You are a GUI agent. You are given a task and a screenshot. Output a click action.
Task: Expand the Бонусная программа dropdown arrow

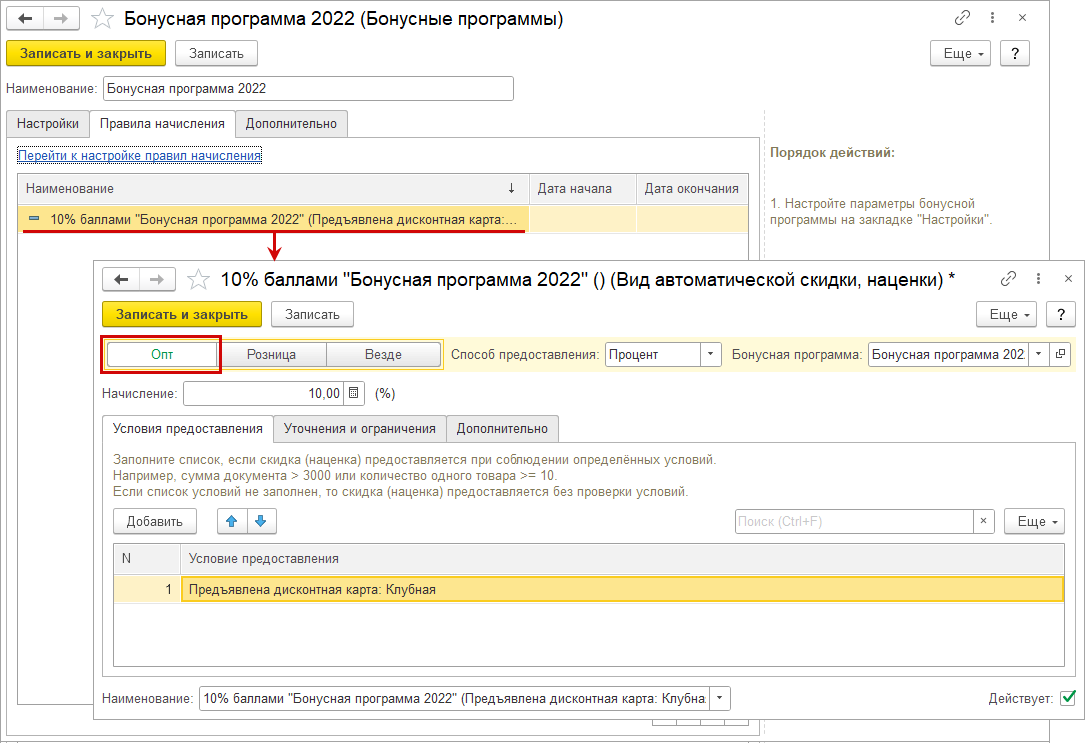(x=1038, y=354)
